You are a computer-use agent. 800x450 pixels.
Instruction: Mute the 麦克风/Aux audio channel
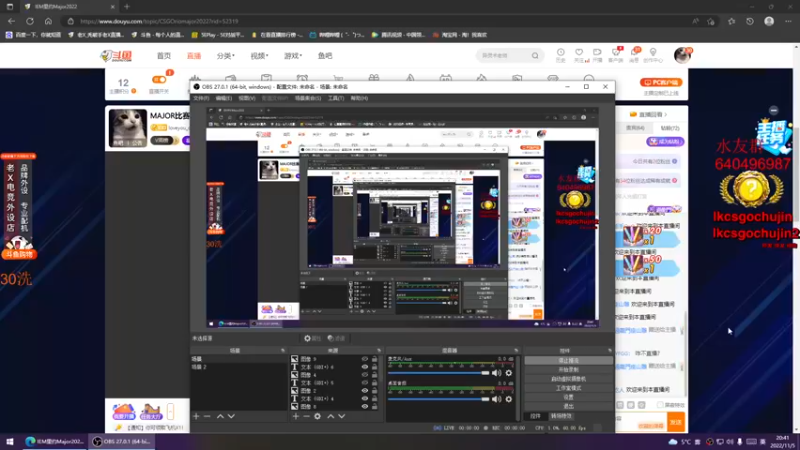(496, 373)
